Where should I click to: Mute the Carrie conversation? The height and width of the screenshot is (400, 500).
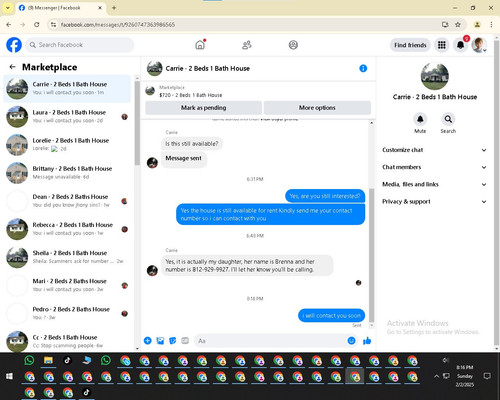[420, 119]
